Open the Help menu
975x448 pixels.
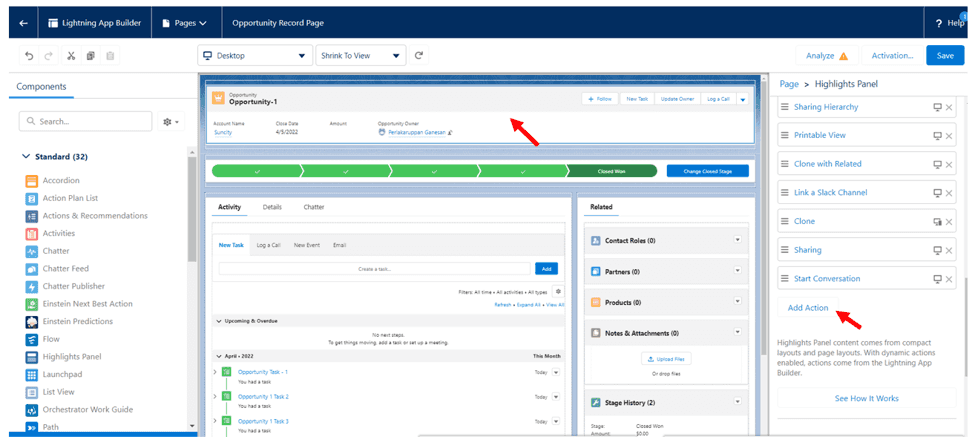[x=950, y=23]
